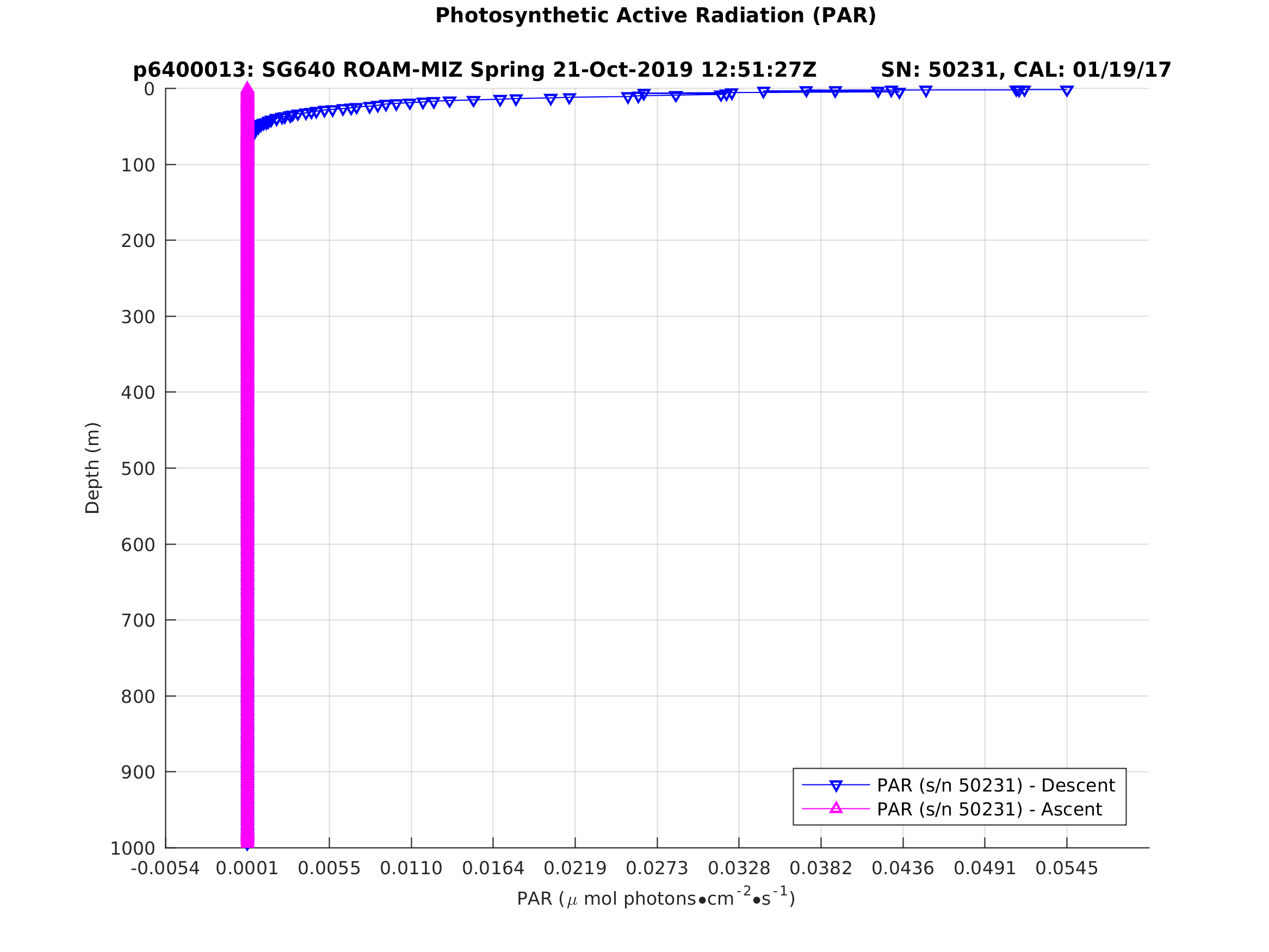The image size is (1269, 952).
Task: Click the blue triangle marker in the legend
Action: click(836, 786)
